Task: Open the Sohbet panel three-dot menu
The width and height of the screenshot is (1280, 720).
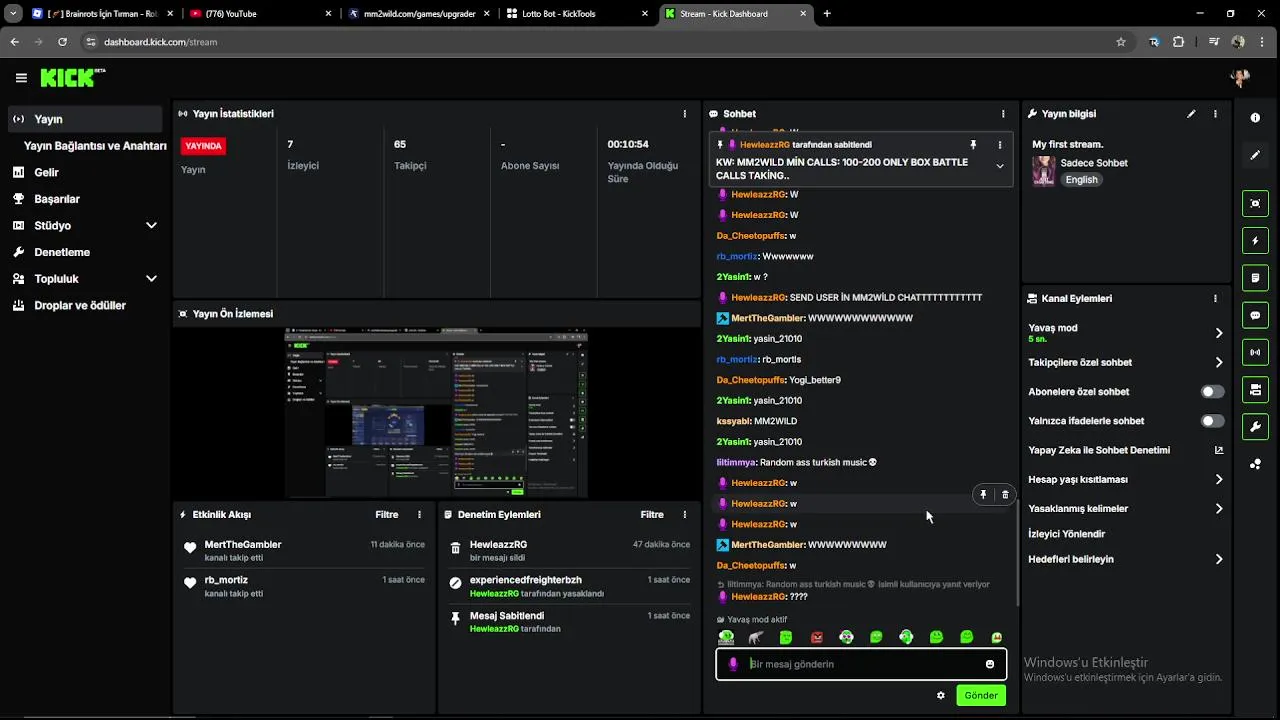Action: tap(1003, 114)
